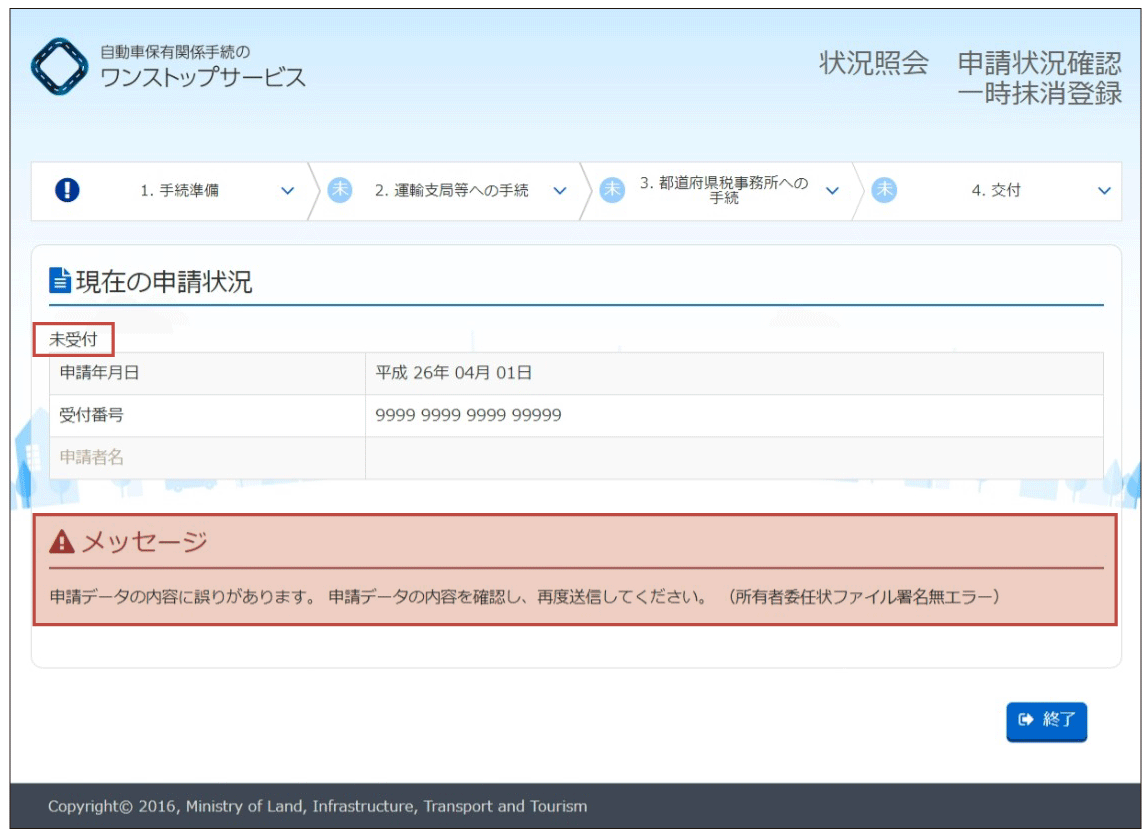Select the 3. 都道府県税事務所への手続 step tab
Screen dimensions: 1148x836
pyautogui.click(x=720, y=191)
